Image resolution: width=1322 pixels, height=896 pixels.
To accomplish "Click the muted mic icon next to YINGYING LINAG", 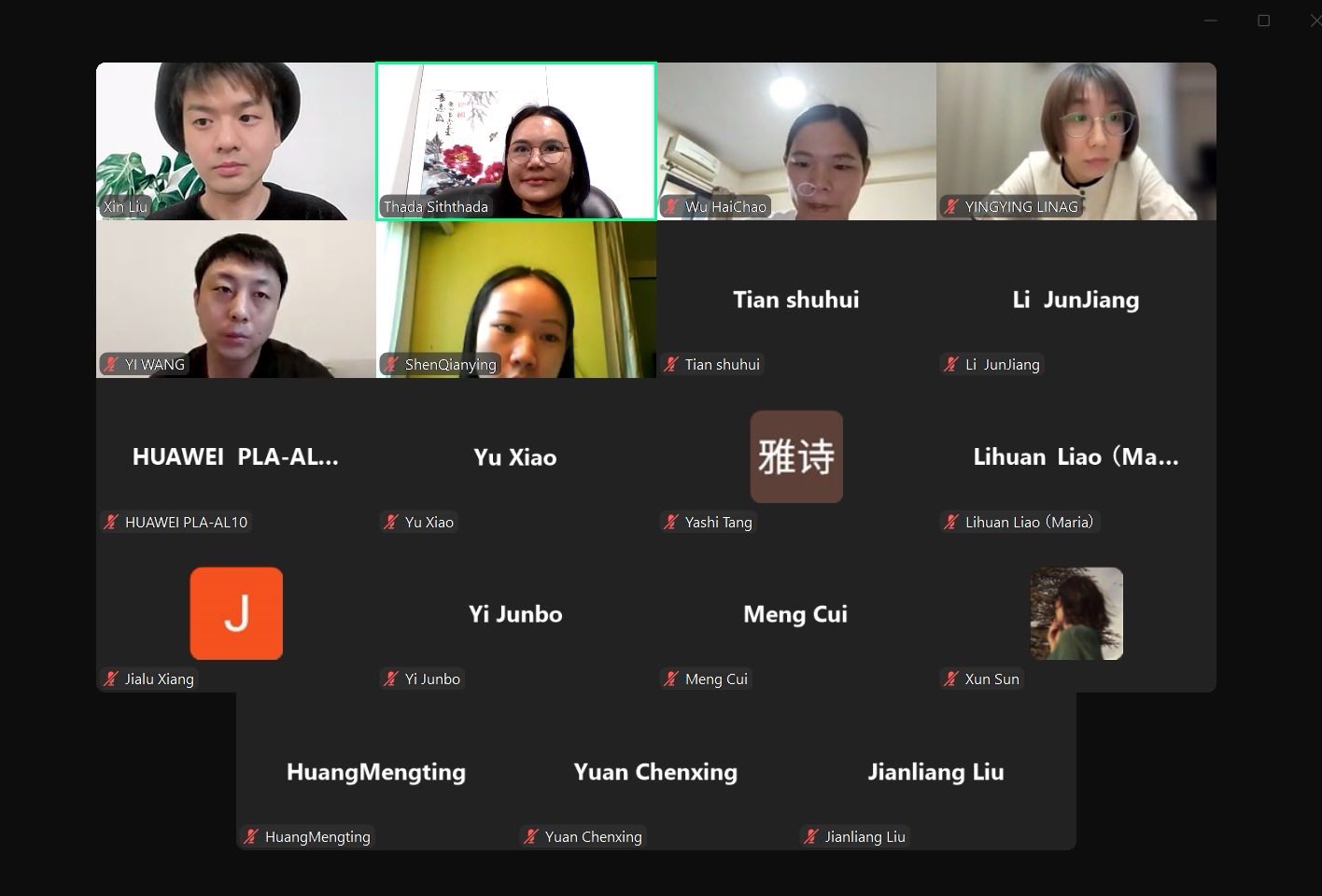I will coord(951,207).
